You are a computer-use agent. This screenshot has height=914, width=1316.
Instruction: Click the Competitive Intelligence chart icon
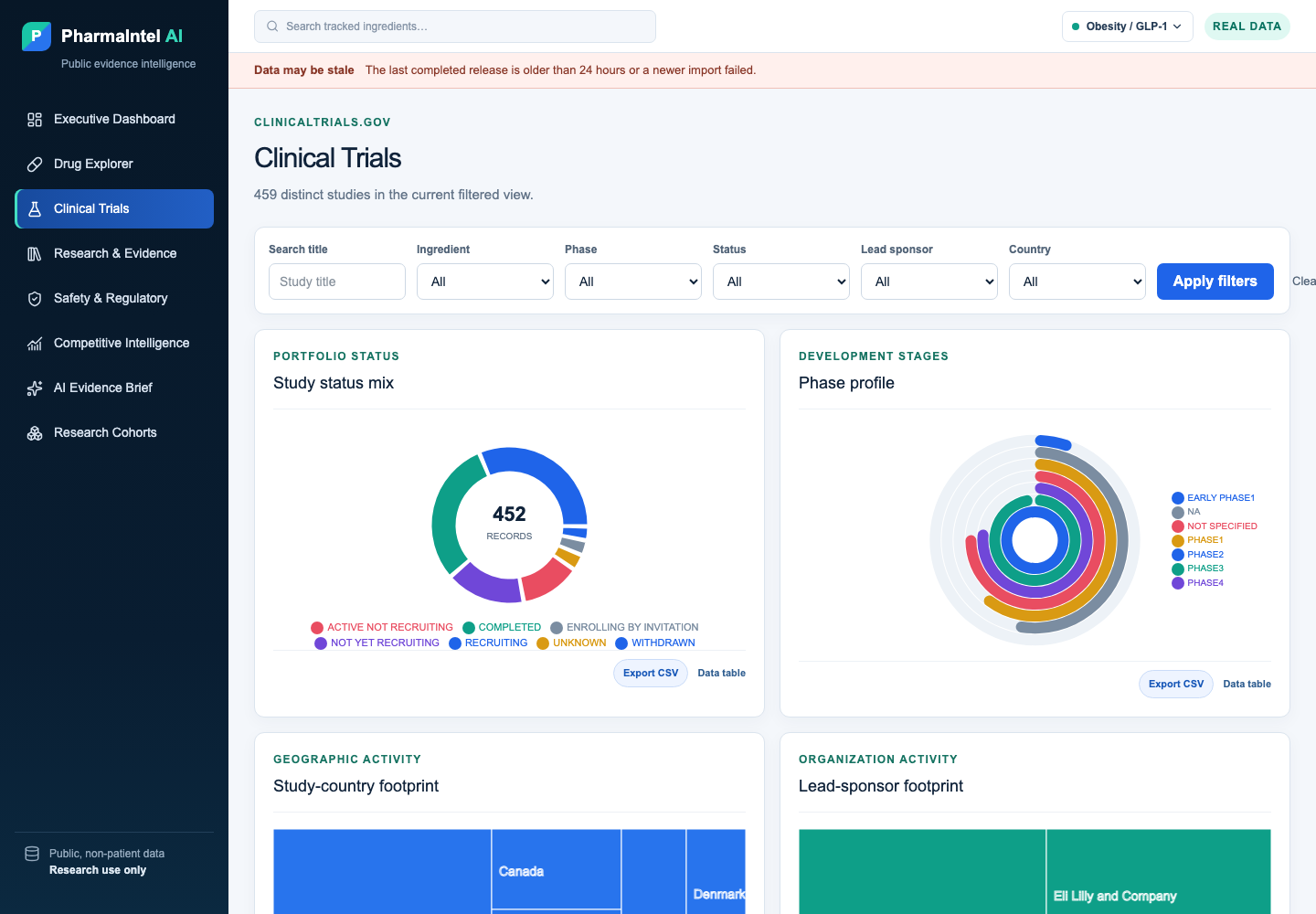(x=35, y=344)
